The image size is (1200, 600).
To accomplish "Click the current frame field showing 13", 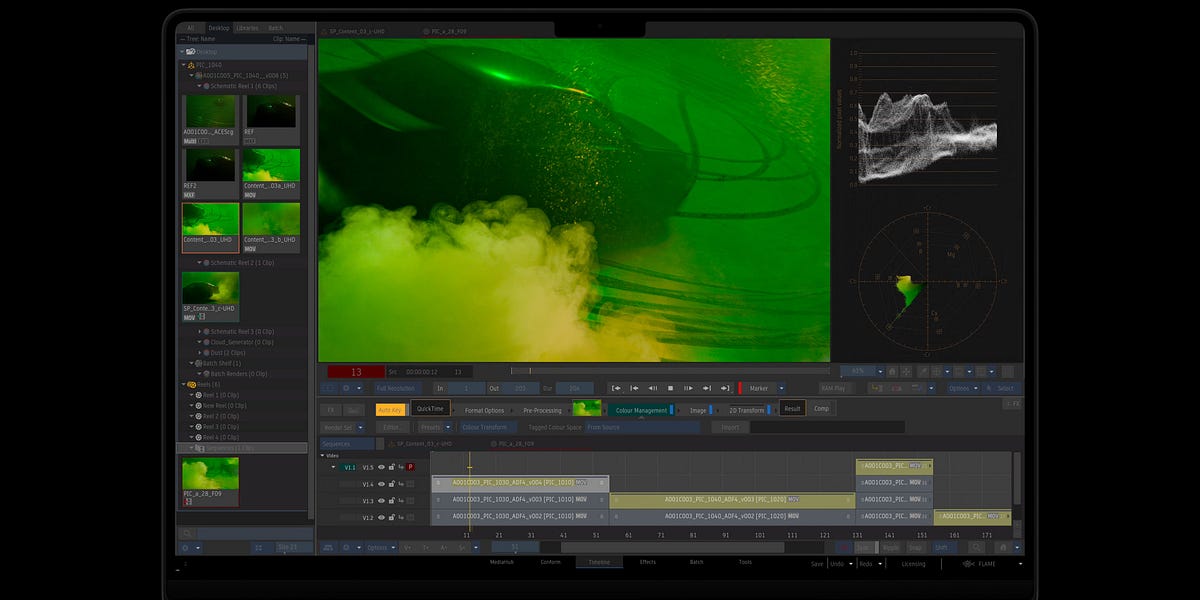I will [x=356, y=372].
